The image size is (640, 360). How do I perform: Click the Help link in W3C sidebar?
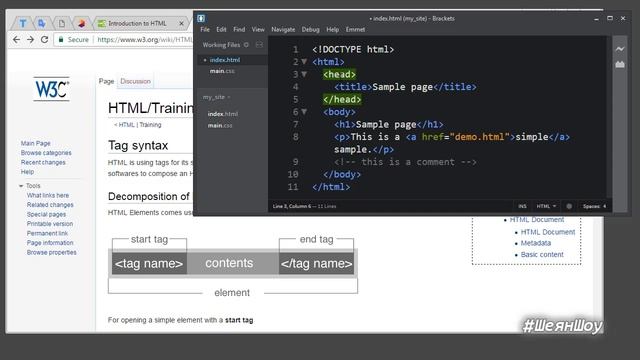click(x=27, y=172)
